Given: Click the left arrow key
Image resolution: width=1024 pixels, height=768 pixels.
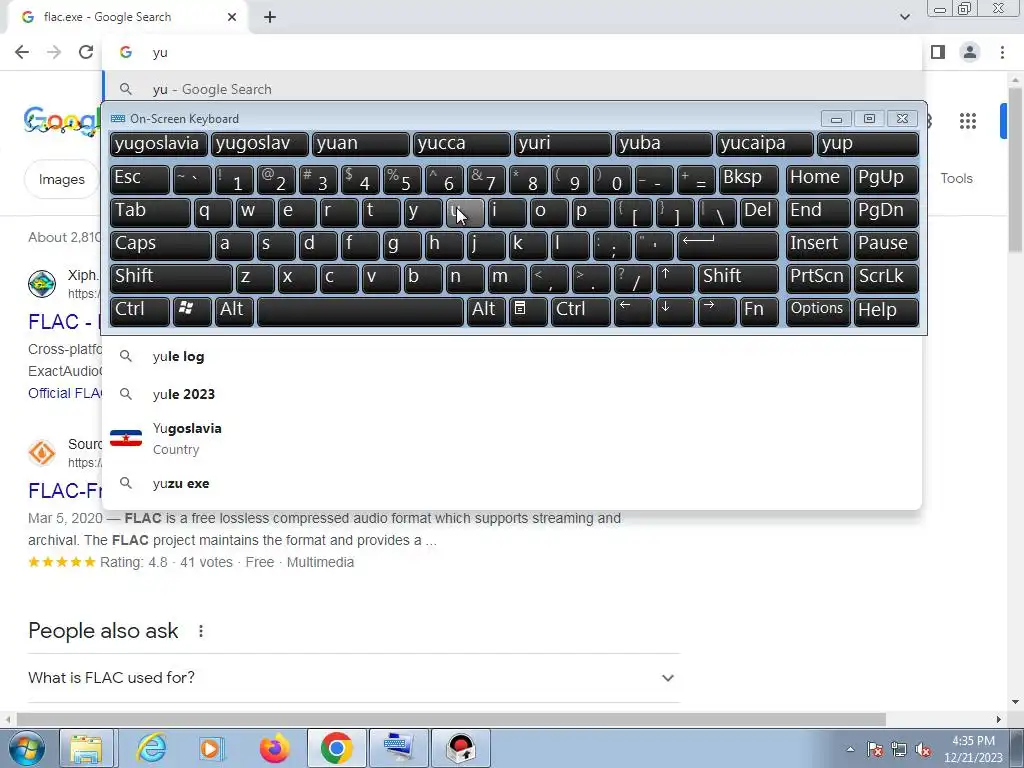Looking at the screenshot, I should point(633,311).
